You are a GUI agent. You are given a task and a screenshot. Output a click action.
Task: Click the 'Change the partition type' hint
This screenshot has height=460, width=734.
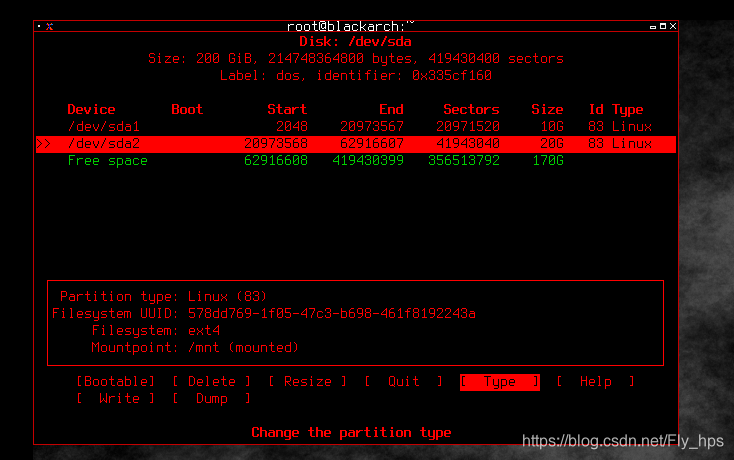(x=351, y=433)
